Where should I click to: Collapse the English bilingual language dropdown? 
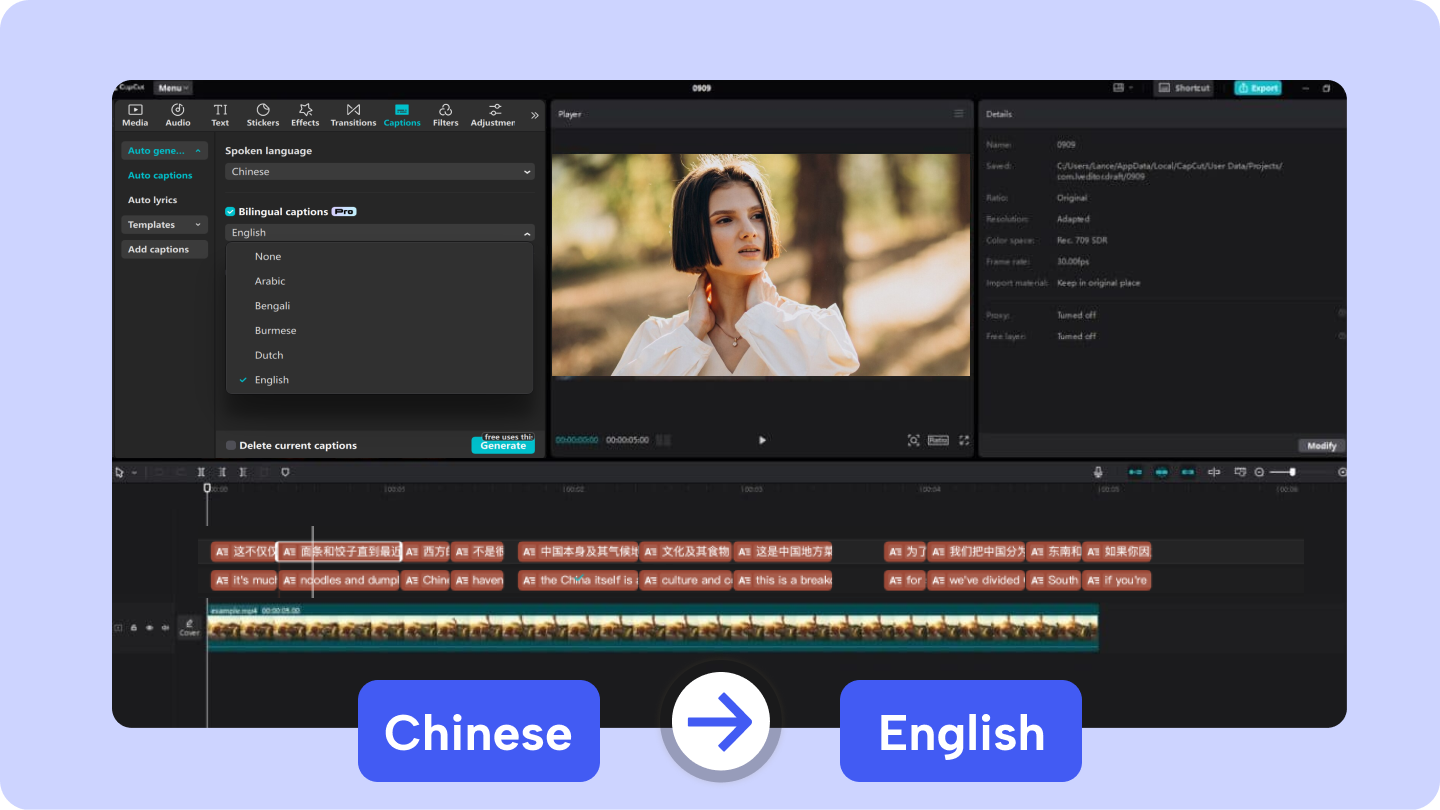[x=380, y=233]
